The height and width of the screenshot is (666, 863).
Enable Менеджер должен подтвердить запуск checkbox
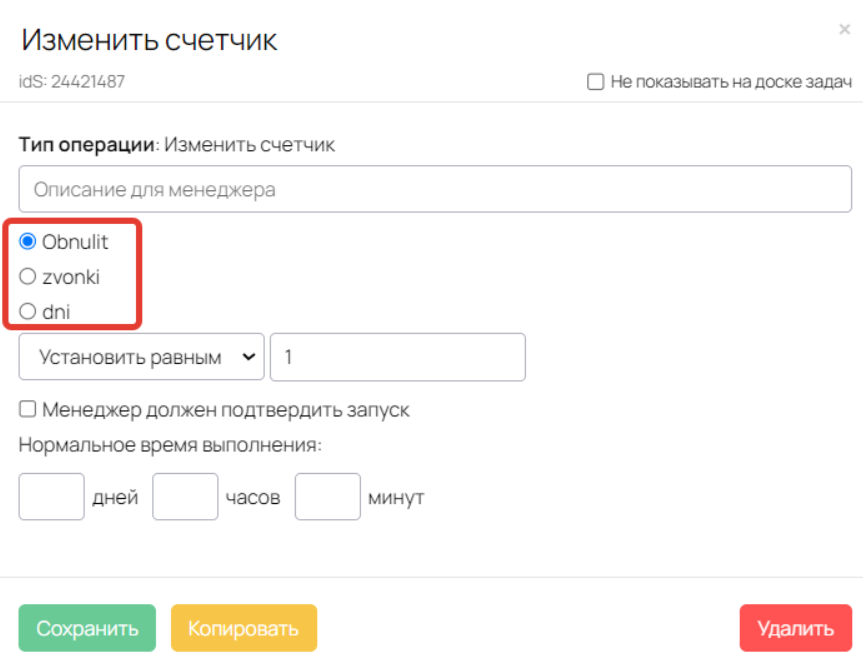click(x=28, y=410)
